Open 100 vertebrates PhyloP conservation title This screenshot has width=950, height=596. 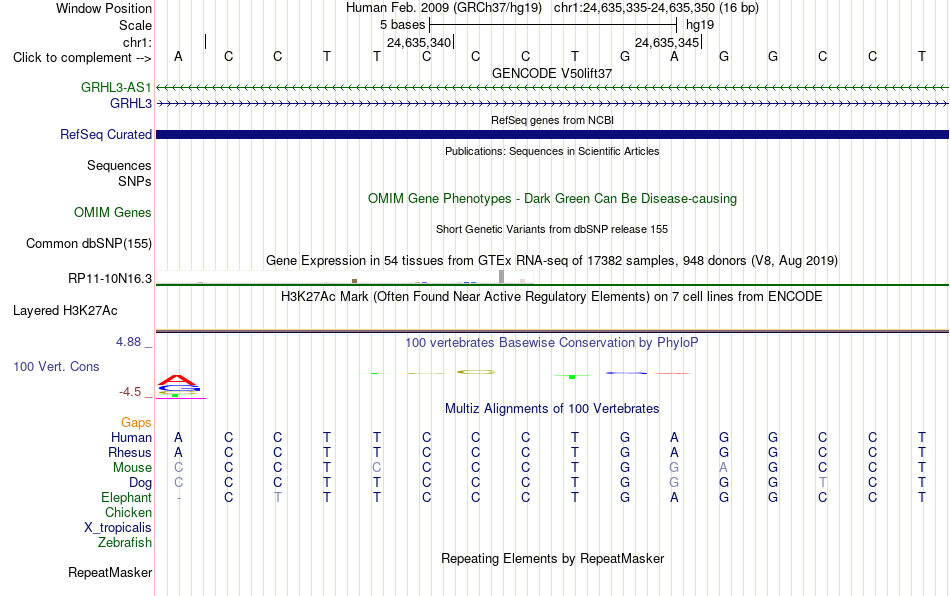552,343
